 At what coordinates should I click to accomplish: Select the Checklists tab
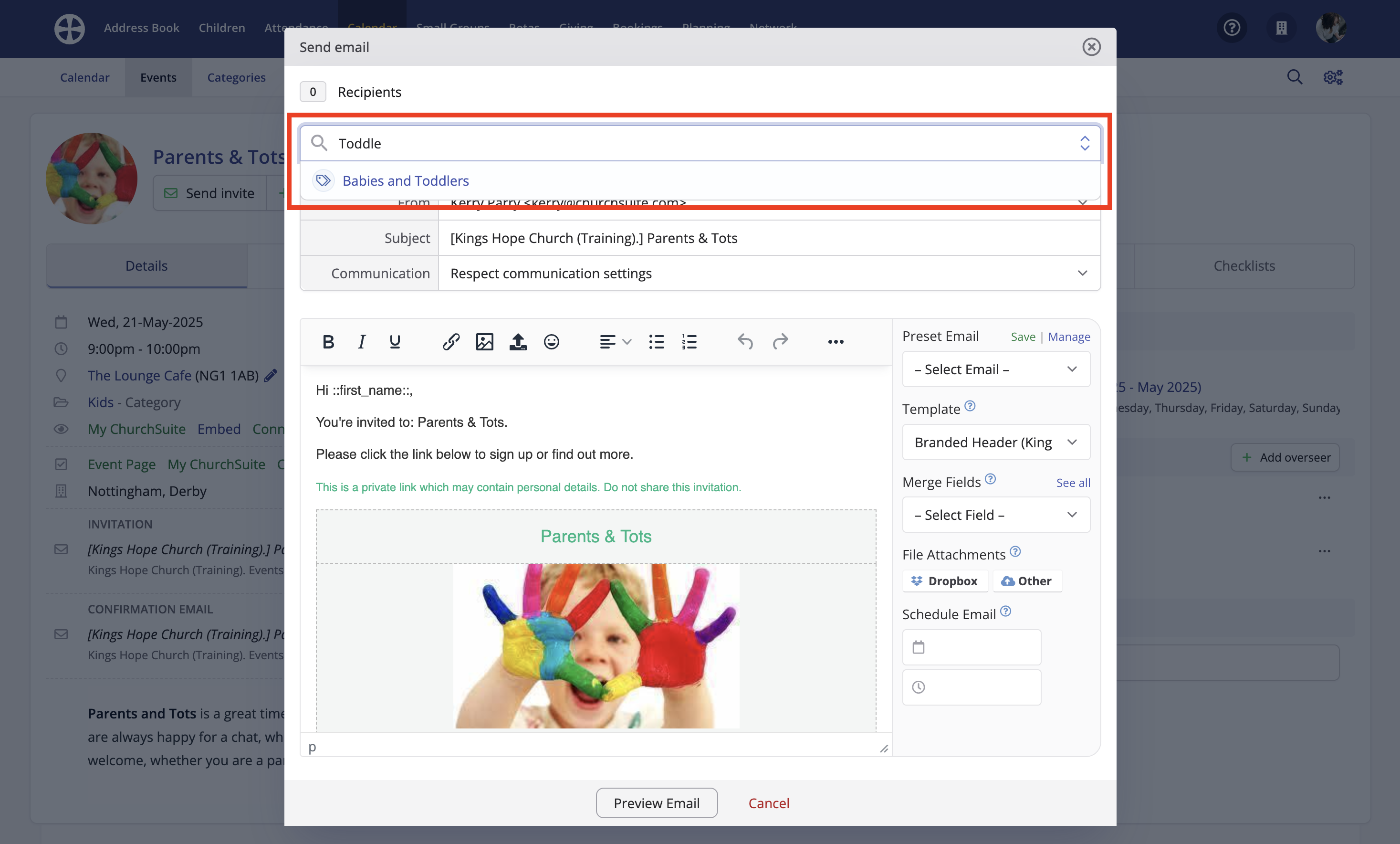tap(1244, 266)
